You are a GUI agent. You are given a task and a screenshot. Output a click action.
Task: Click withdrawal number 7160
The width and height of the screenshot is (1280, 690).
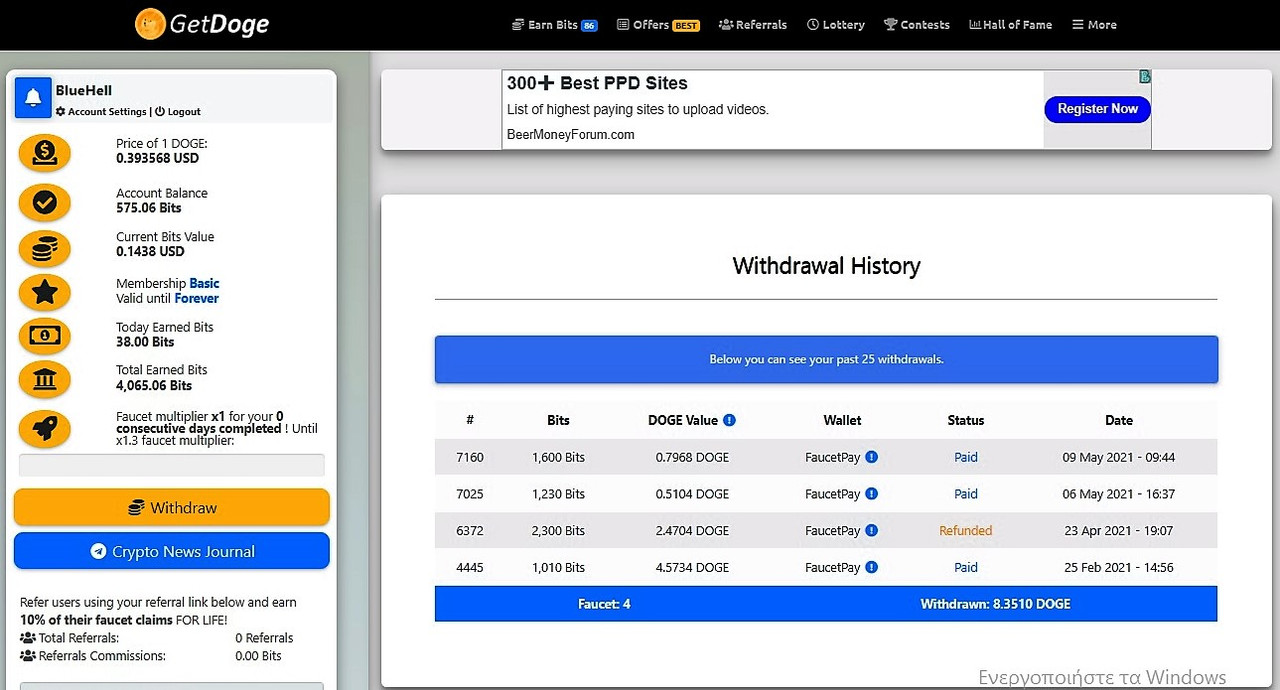click(x=469, y=457)
